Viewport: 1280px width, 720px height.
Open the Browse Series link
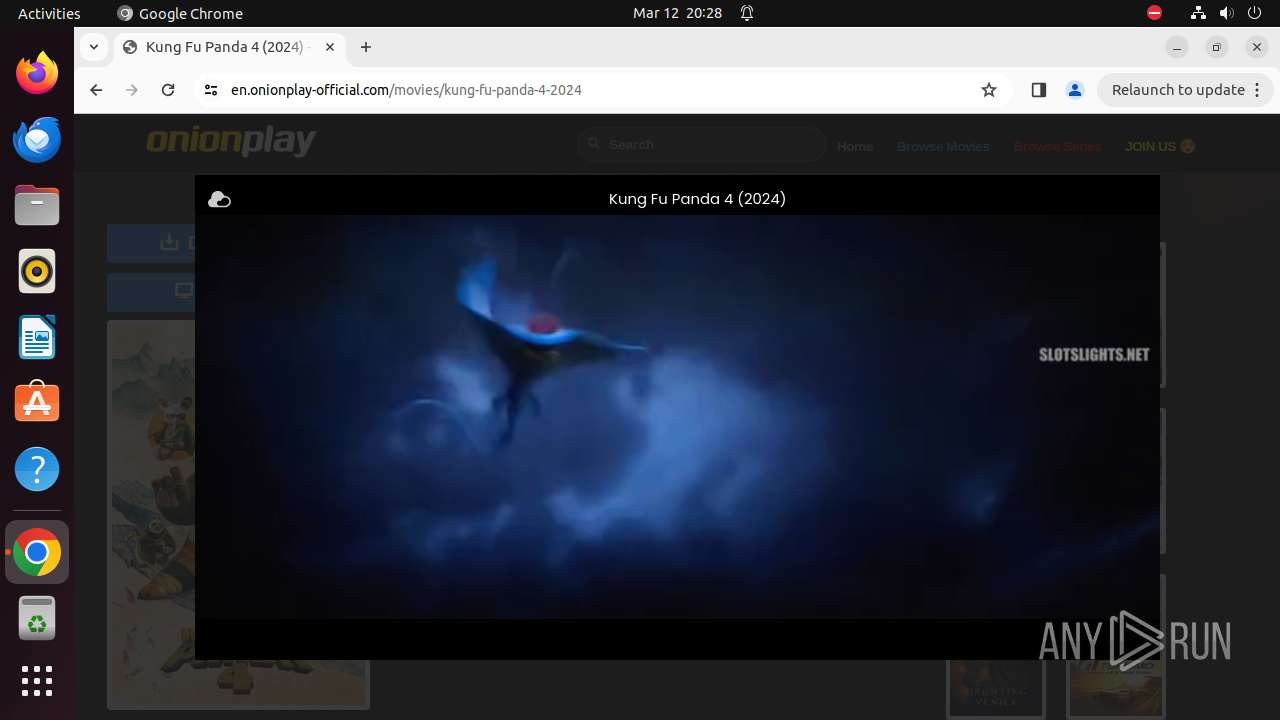tap(1057, 146)
